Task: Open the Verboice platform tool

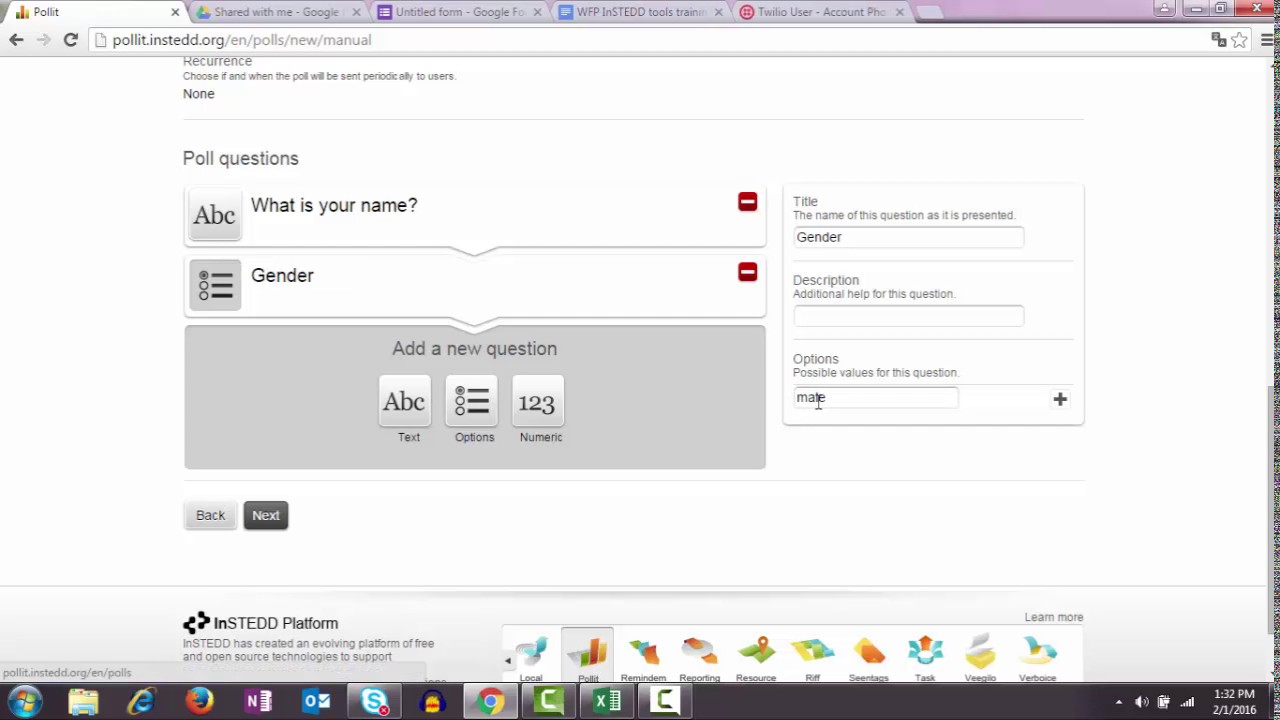Action: click(1037, 658)
